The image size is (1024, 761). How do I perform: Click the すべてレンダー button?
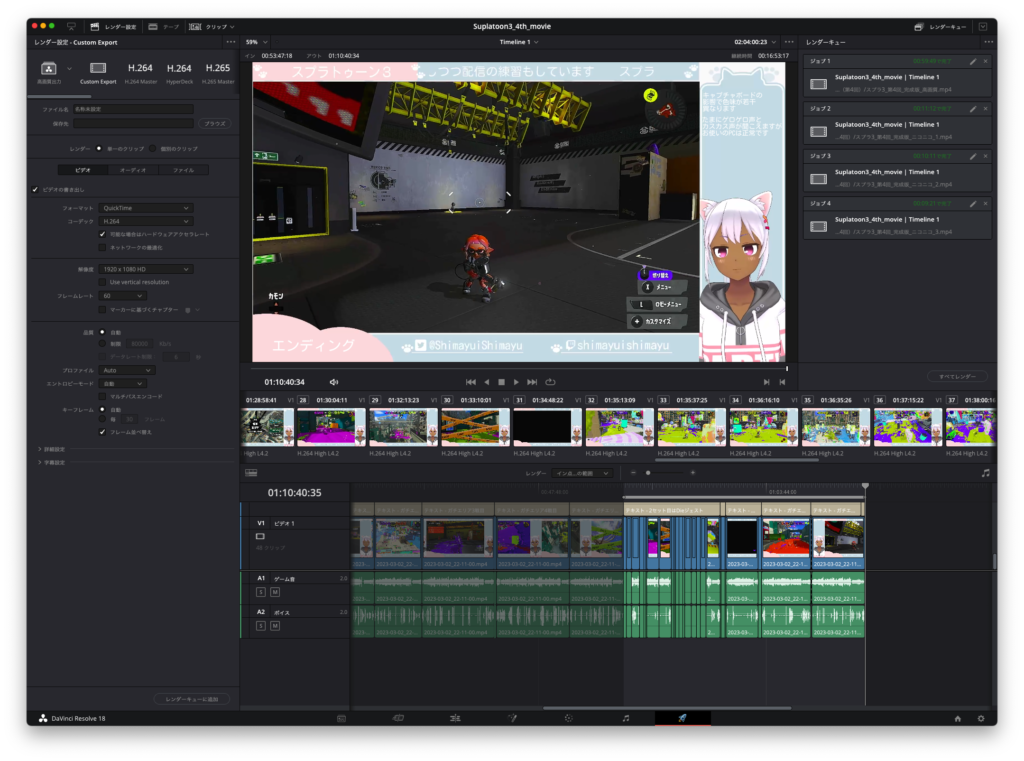coord(957,376)
